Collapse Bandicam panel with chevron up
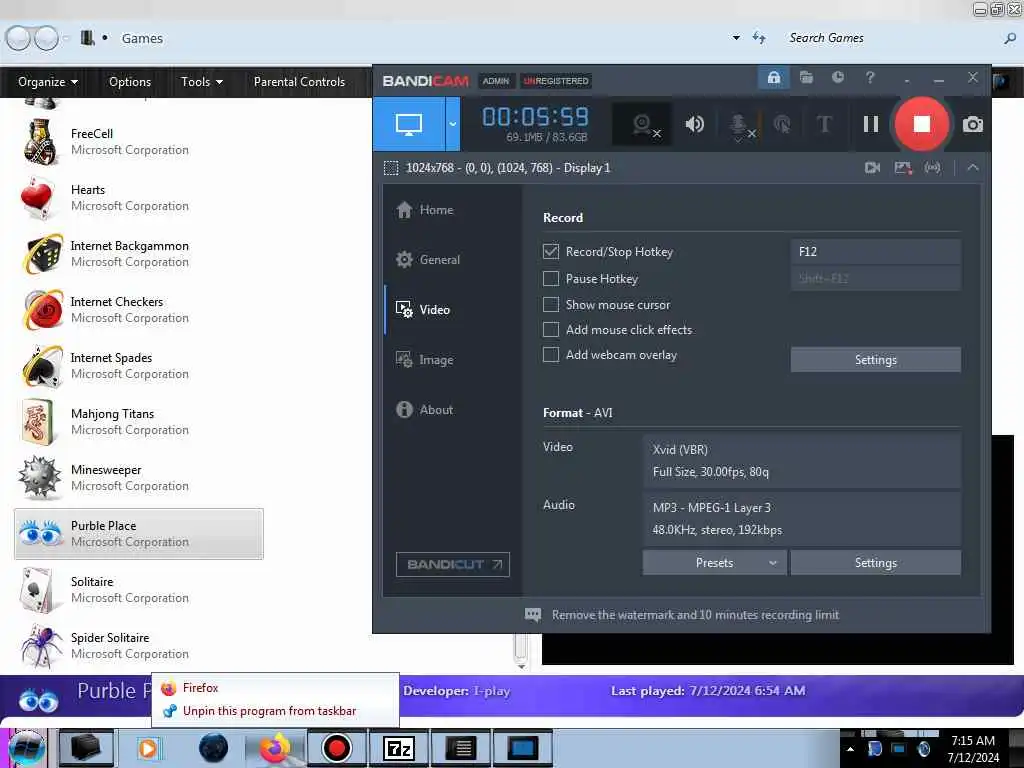This screenshot has height=768, width=1024. pyautogui.click(x=973, y=168)
